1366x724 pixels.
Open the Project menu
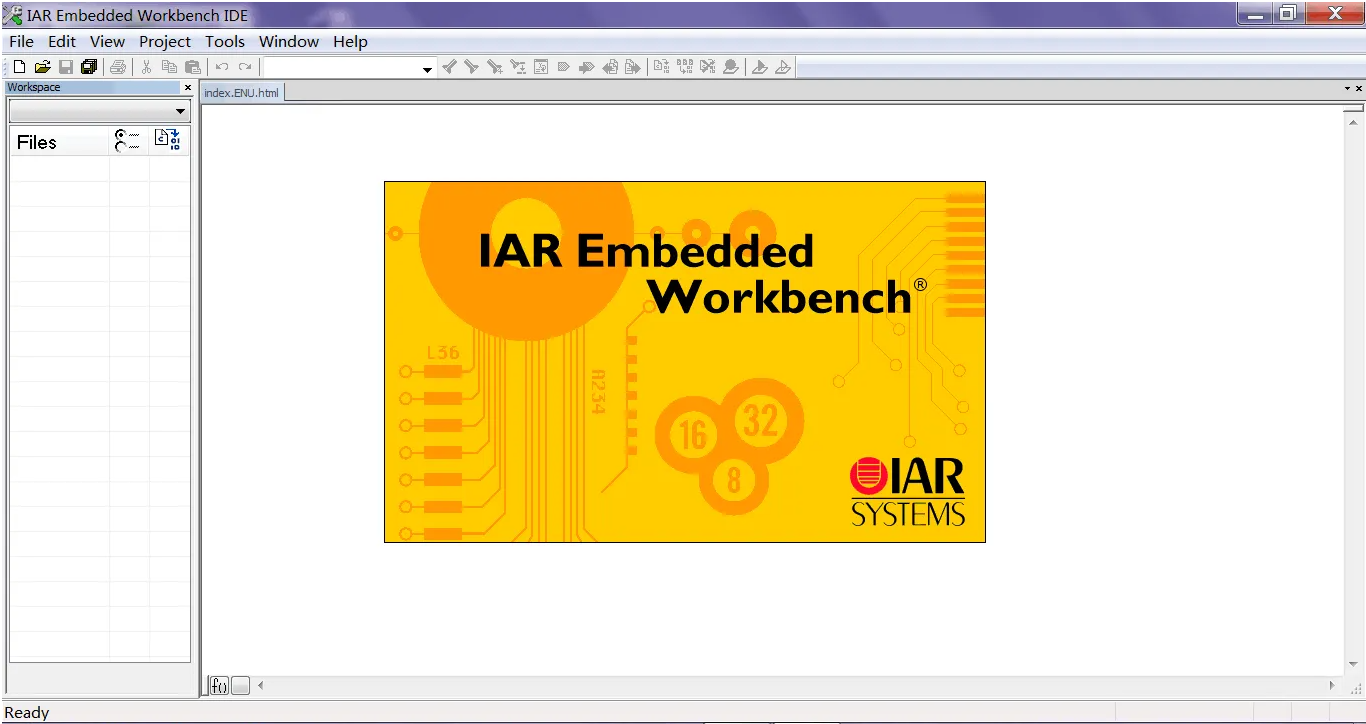coord(165,41)
